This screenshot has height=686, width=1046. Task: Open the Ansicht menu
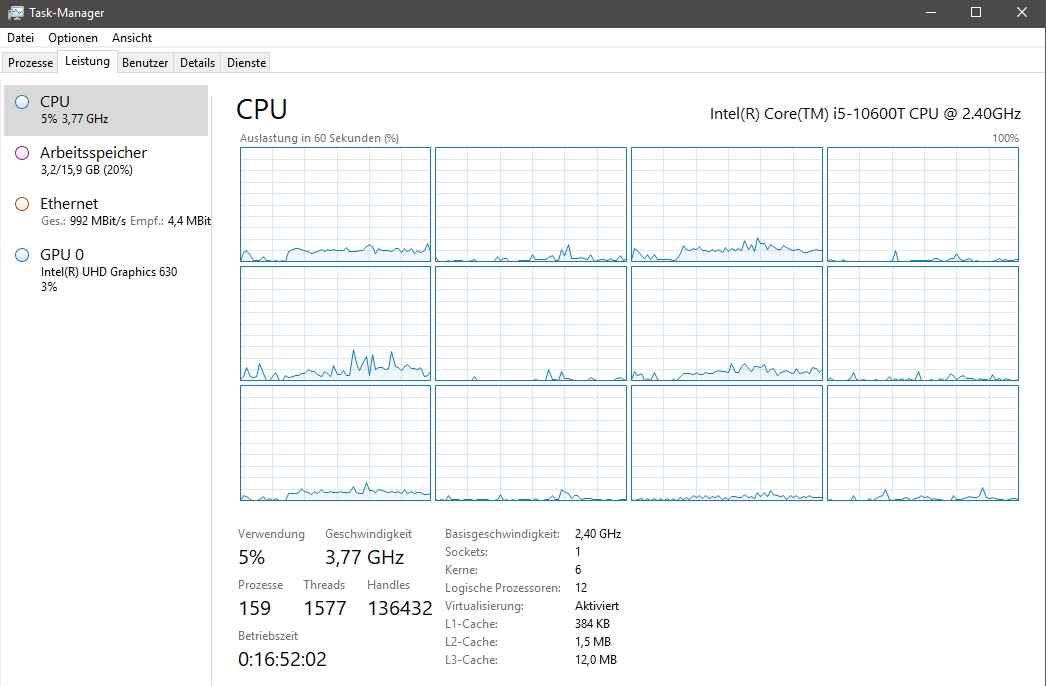(x=132, y=38)
